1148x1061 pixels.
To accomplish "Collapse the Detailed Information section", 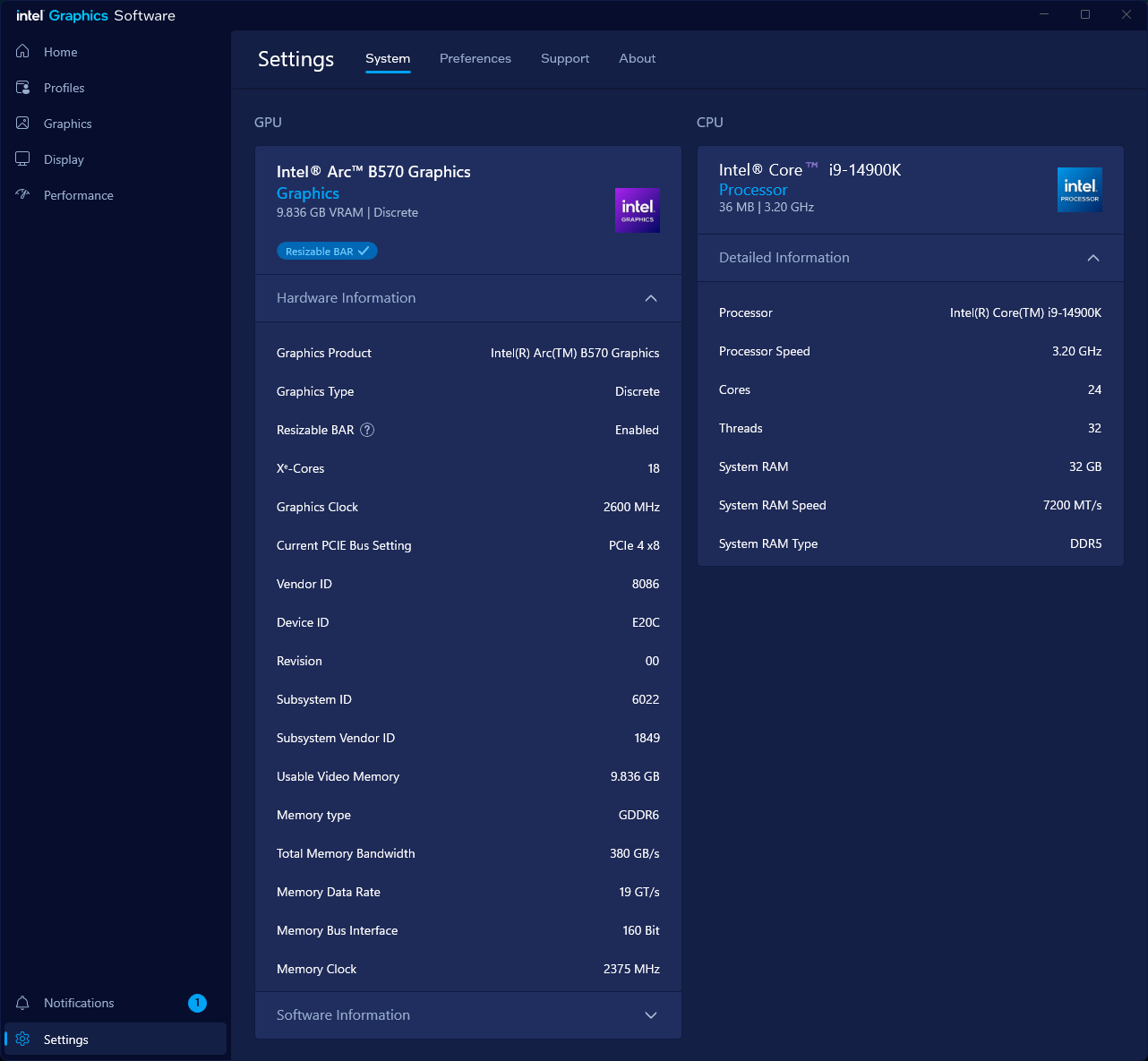I will click(910, 258).
